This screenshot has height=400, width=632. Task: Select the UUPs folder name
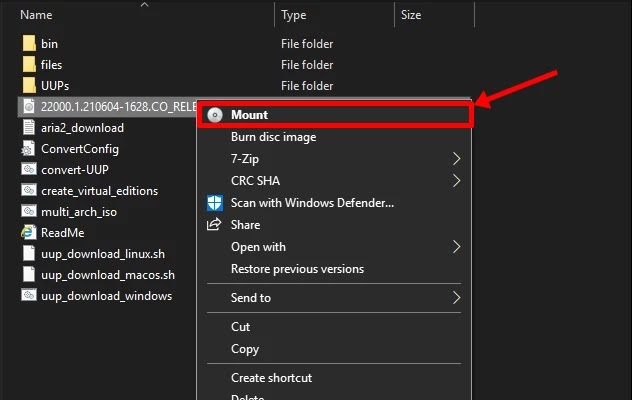[55, 85]
